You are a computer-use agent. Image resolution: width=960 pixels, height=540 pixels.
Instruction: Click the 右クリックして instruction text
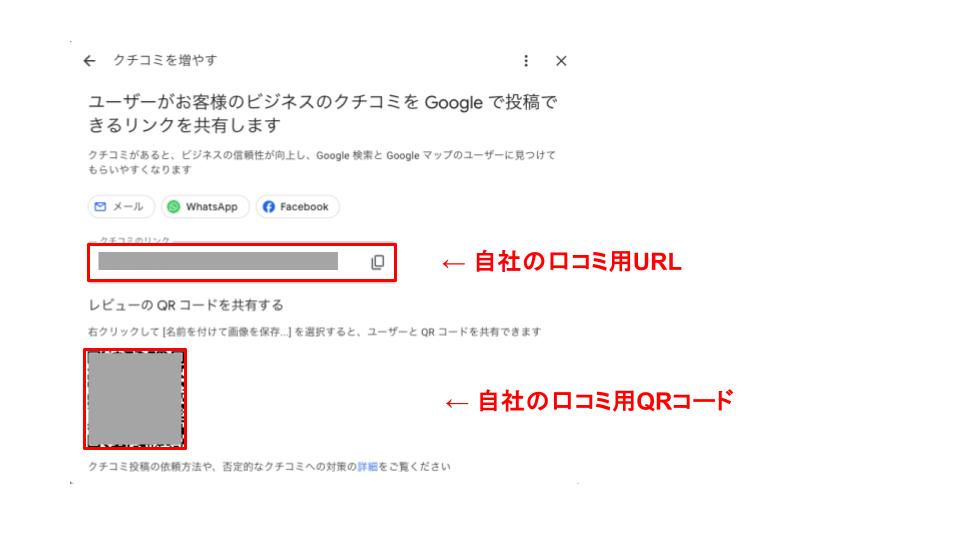[315, 332]
